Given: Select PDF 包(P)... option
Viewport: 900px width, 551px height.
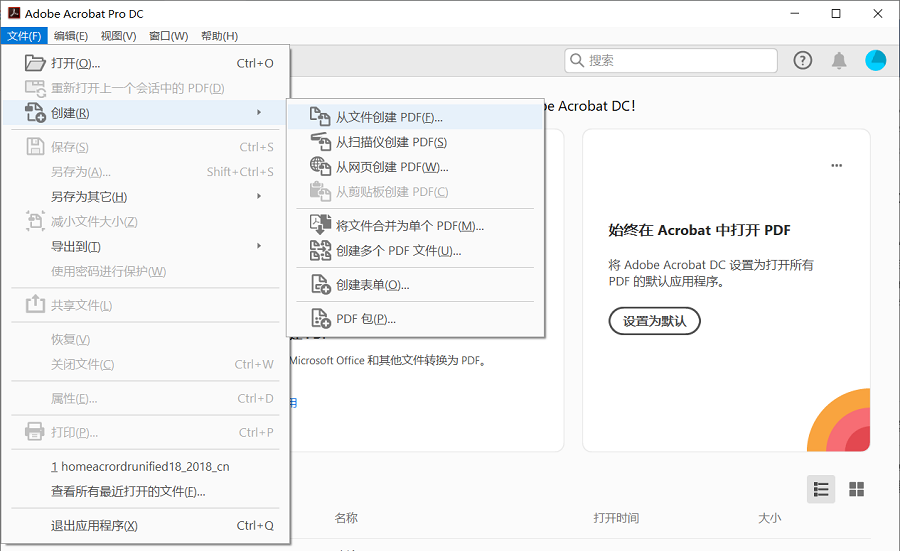Looking at the screenshot, I should (x=415, y=319).
